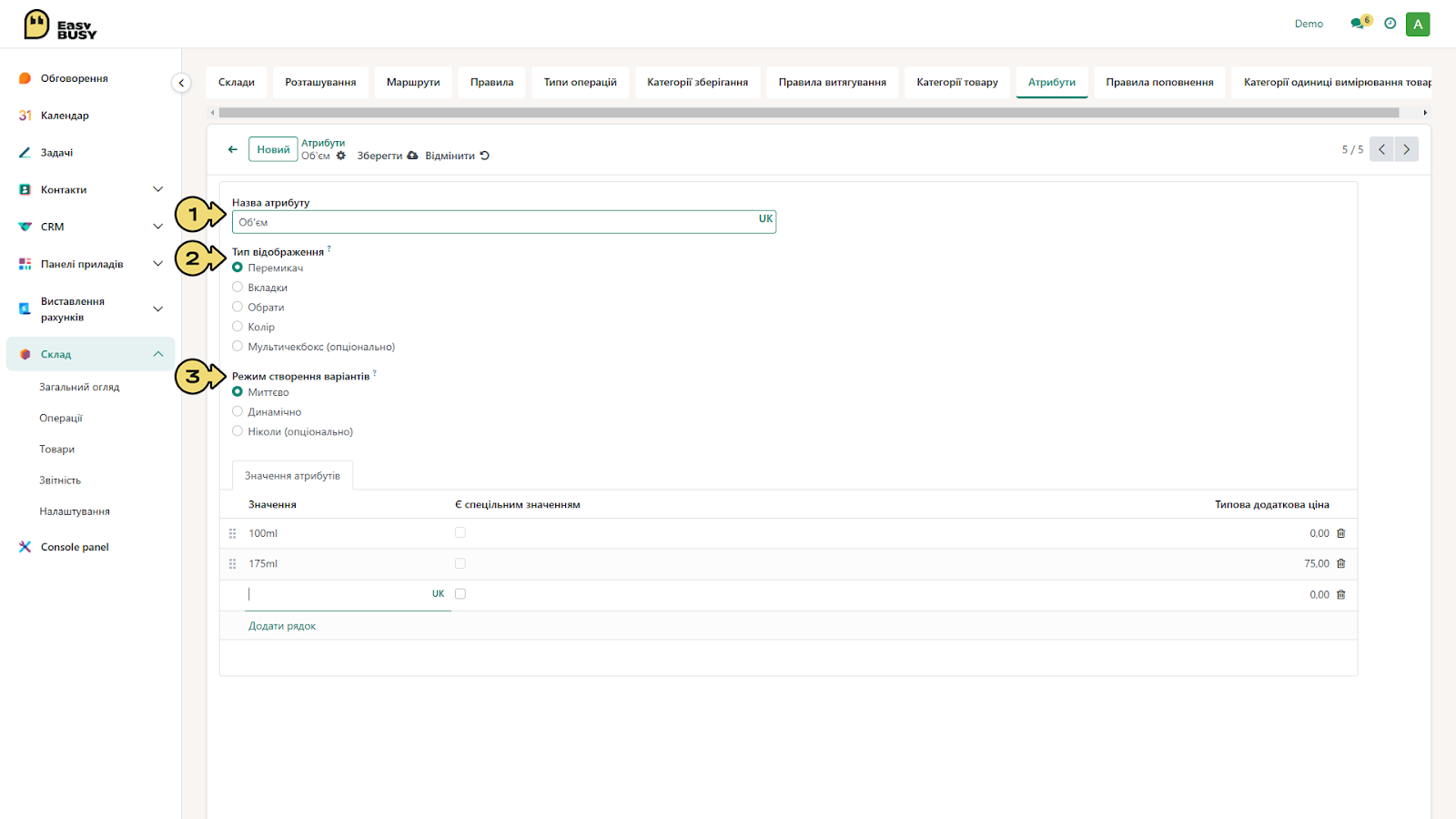Delete the 175ml value with trash icon
Viewport: 1456px width, 819px height.
[x=1340, y=564]
